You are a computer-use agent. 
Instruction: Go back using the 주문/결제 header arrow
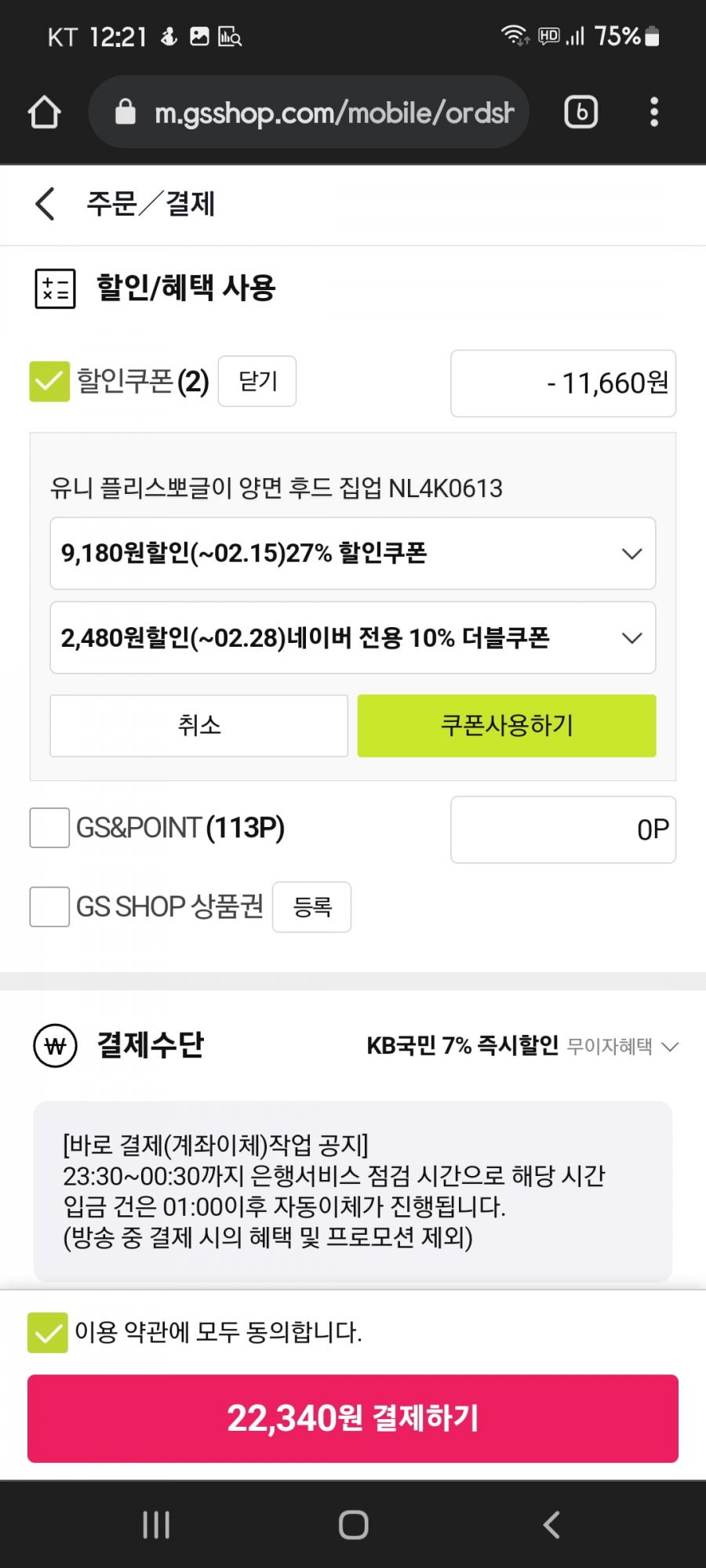[x=45, y=204]
